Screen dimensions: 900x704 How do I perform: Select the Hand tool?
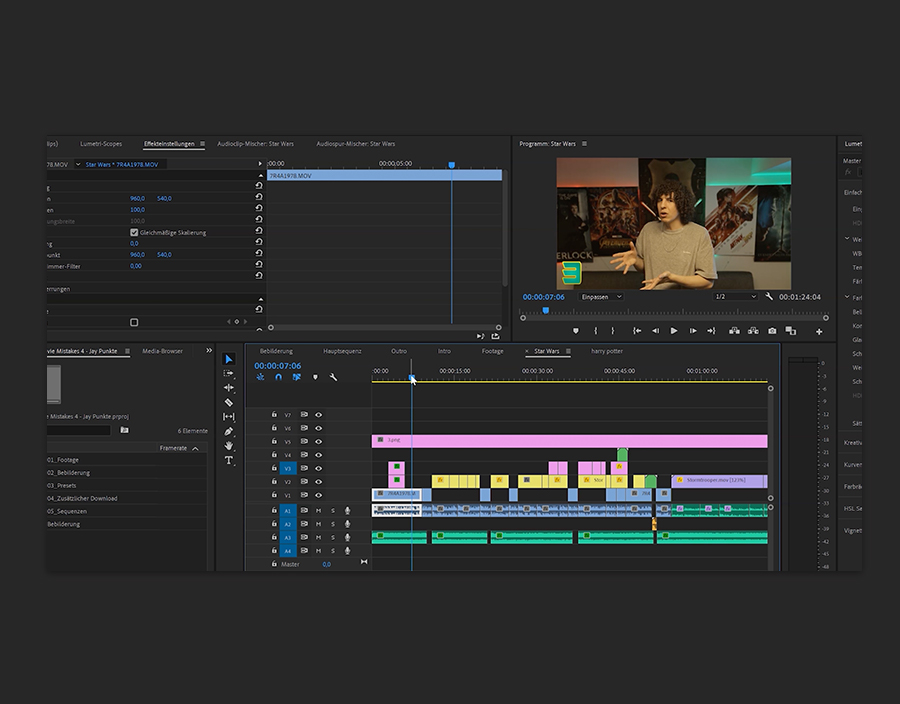tap(229, 445)
